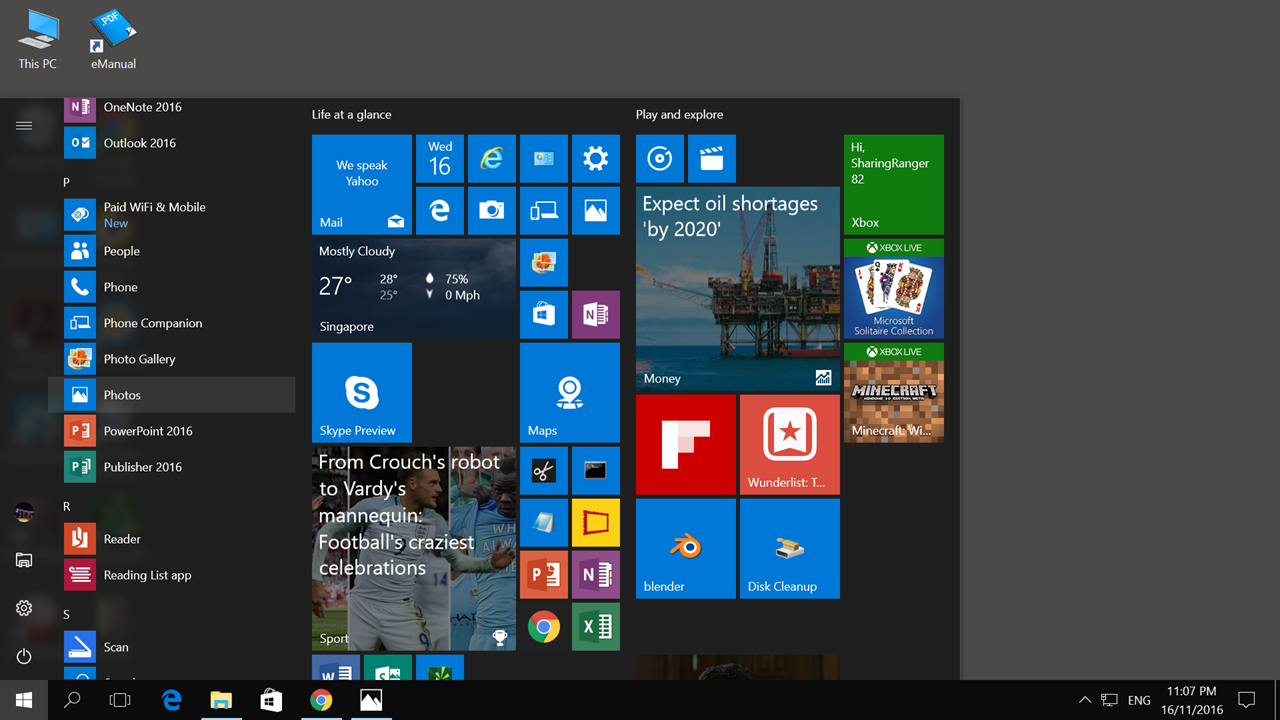Show hidden icons in the system tray
This screenshot has width=1280, height=720.
click(1085, 700)
